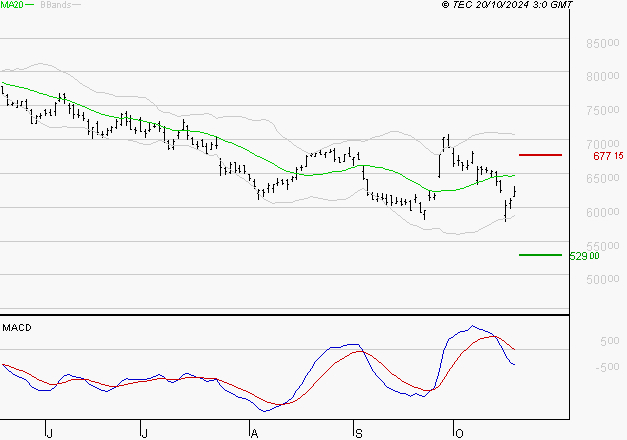Click the 600.00 price axis label
627x440 pixels.
603,212
